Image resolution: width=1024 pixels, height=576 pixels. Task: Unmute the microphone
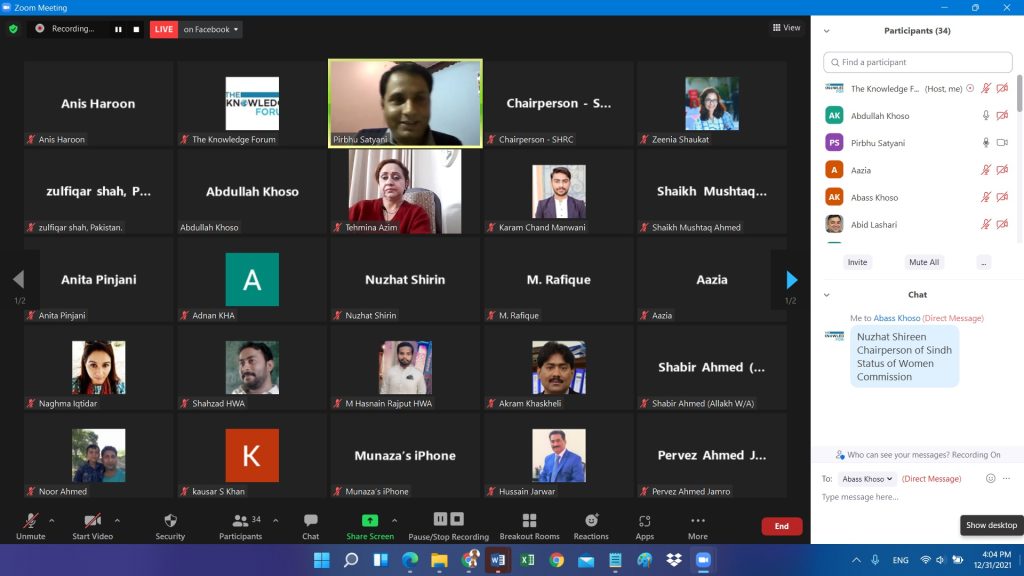click(30, 521)
